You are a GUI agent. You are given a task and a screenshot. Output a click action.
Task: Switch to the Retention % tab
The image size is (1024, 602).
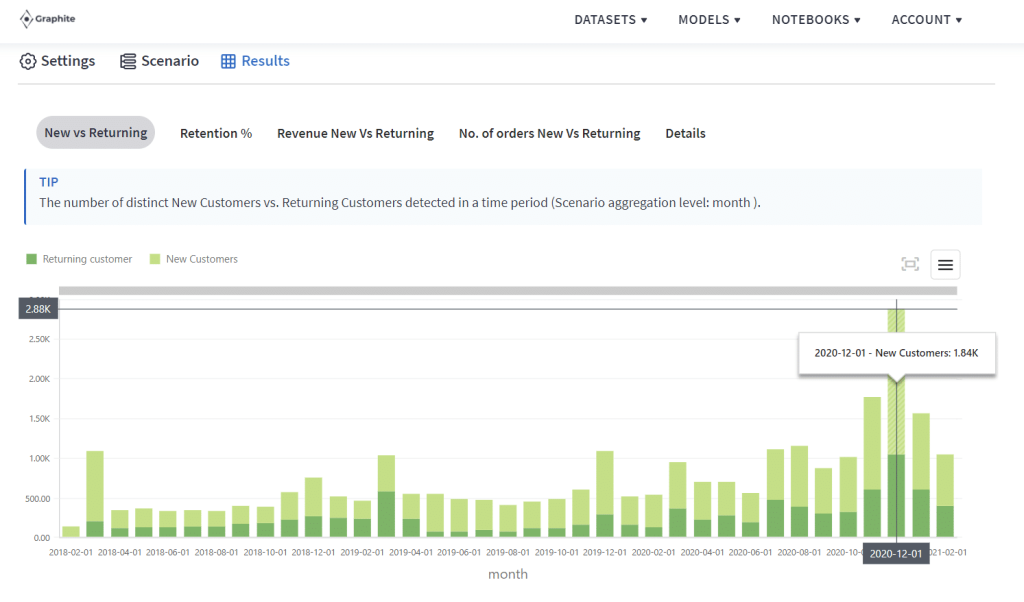216,132
